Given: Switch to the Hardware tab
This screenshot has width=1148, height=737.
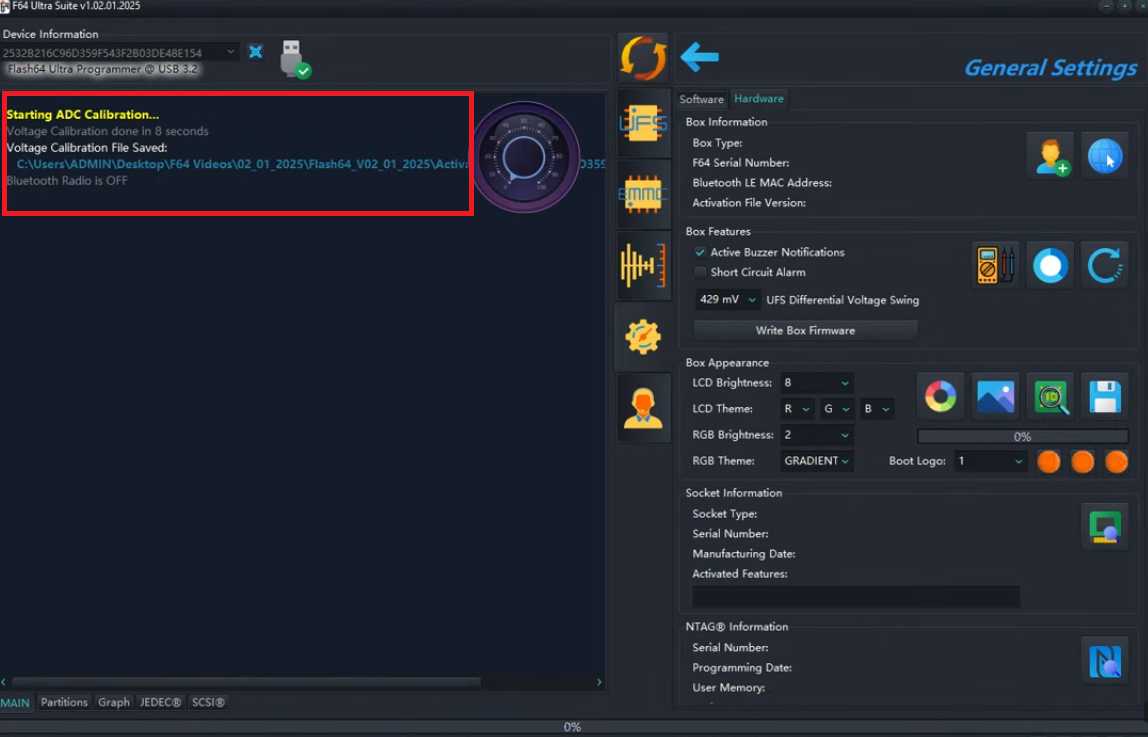Looking at the screenshot, I should (758, 99).
